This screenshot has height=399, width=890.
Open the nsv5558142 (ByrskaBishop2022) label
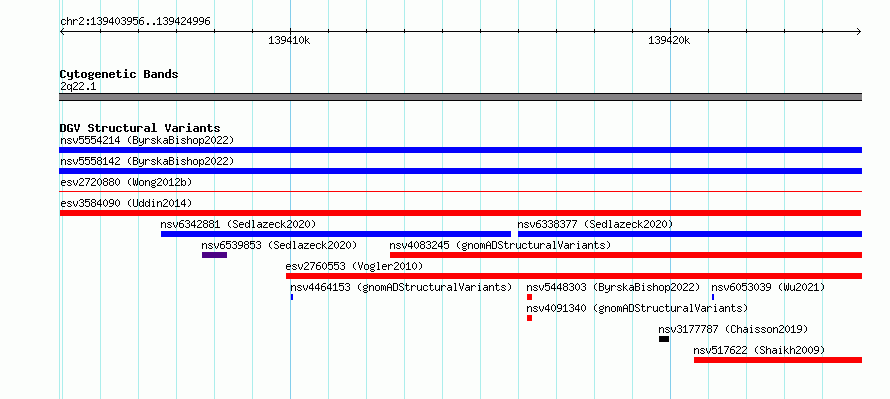point(147,161)
